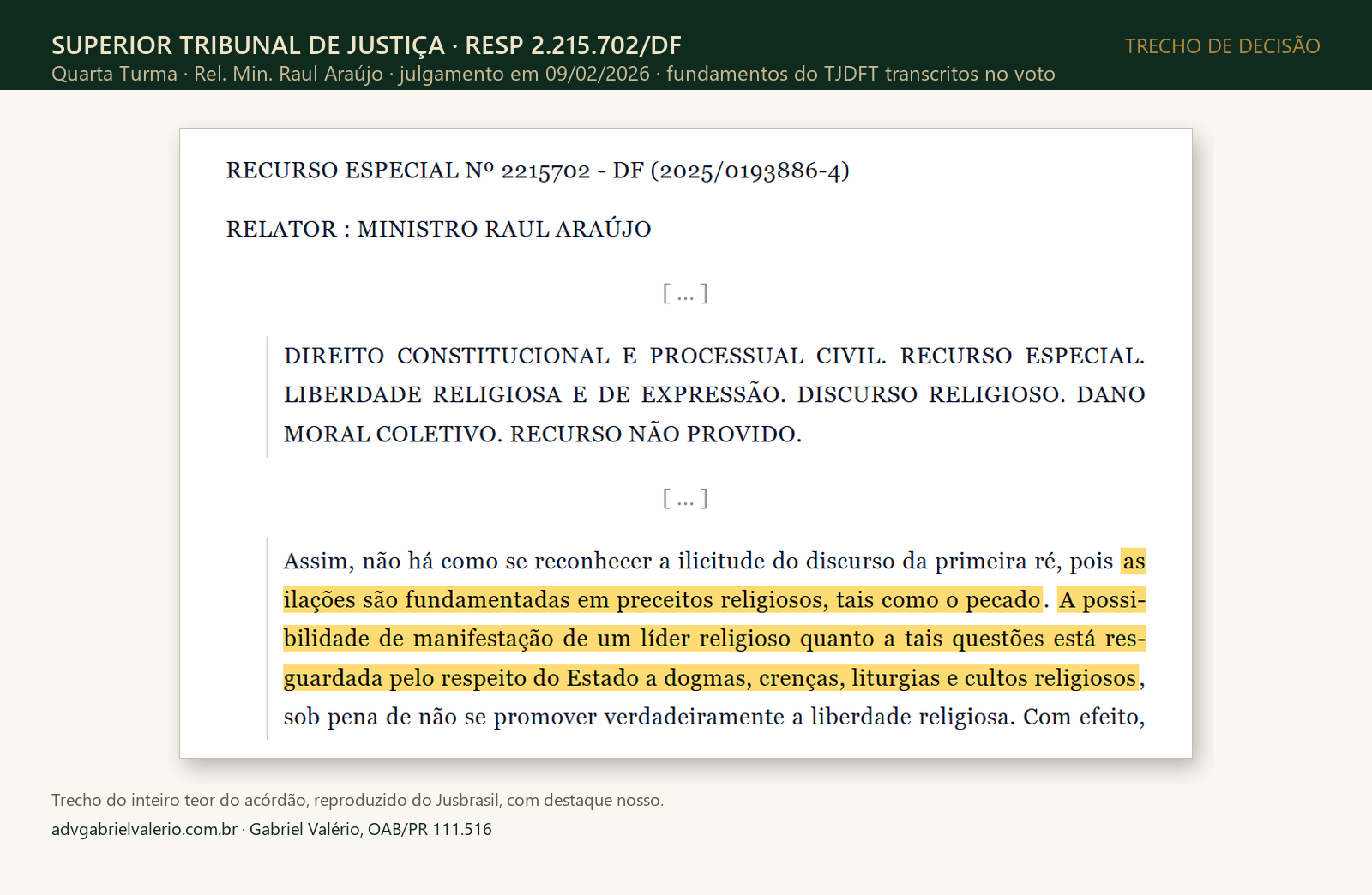Click the line beginning 'Assim, não há como se reconhecer'
The height and width of the screenshot is (895, 1372).
point(714,561)
